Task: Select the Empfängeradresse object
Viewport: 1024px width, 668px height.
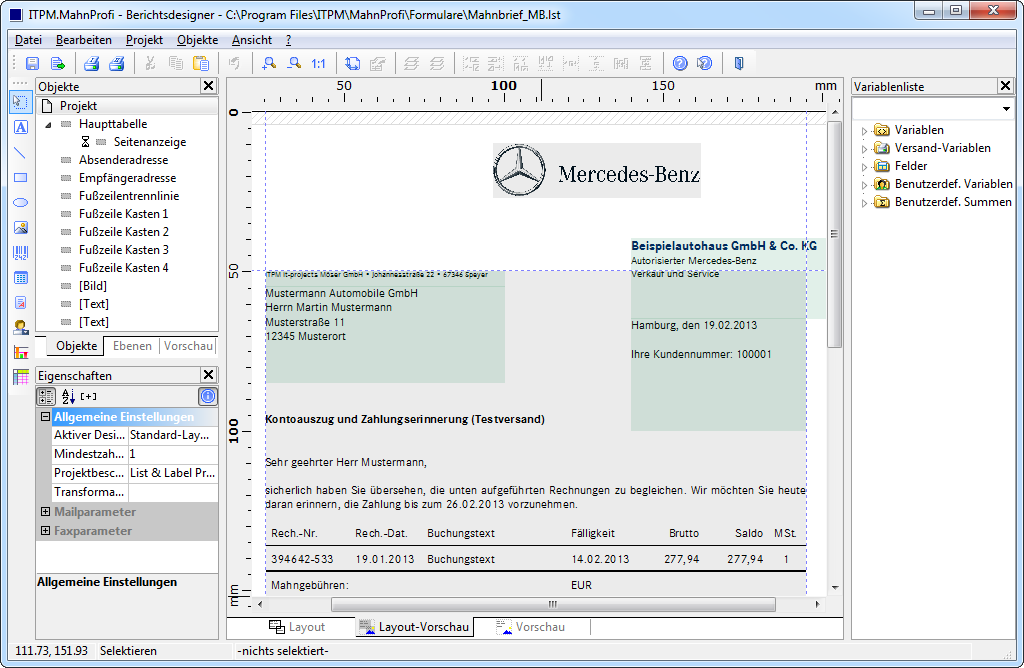Action: pyautogui.click(x=127, y=178)
